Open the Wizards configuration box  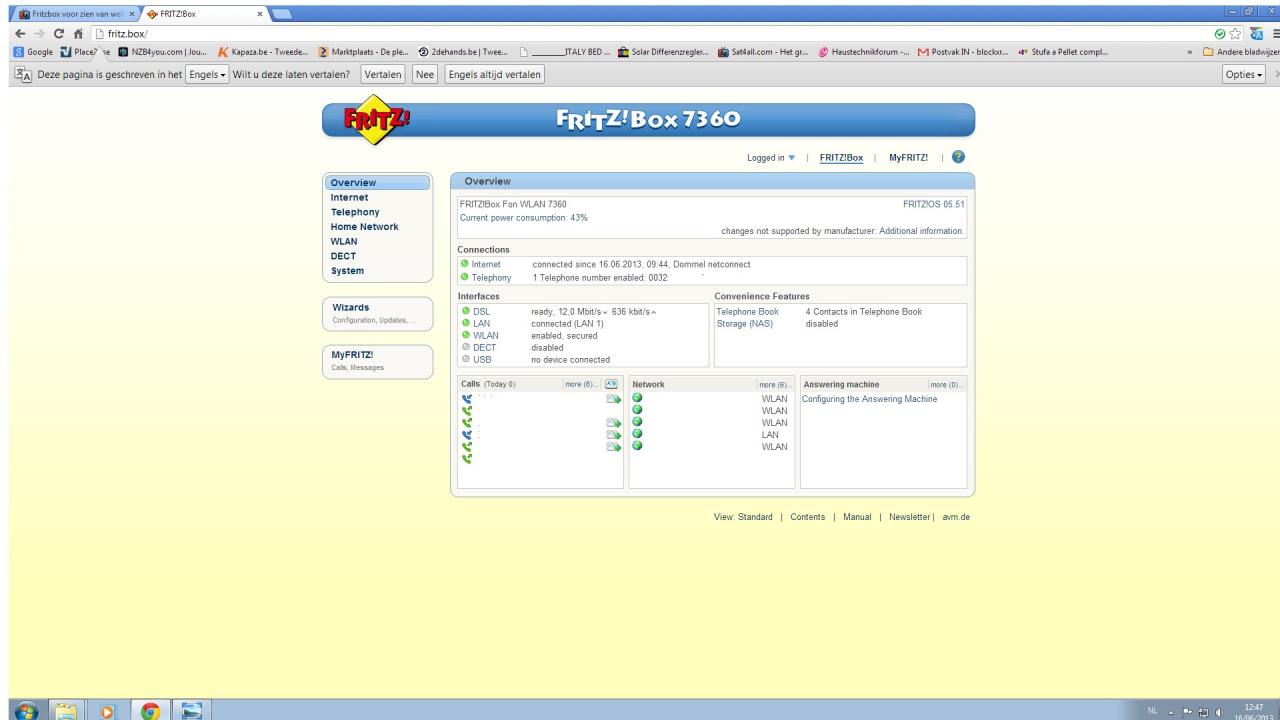tap(378, 312)
